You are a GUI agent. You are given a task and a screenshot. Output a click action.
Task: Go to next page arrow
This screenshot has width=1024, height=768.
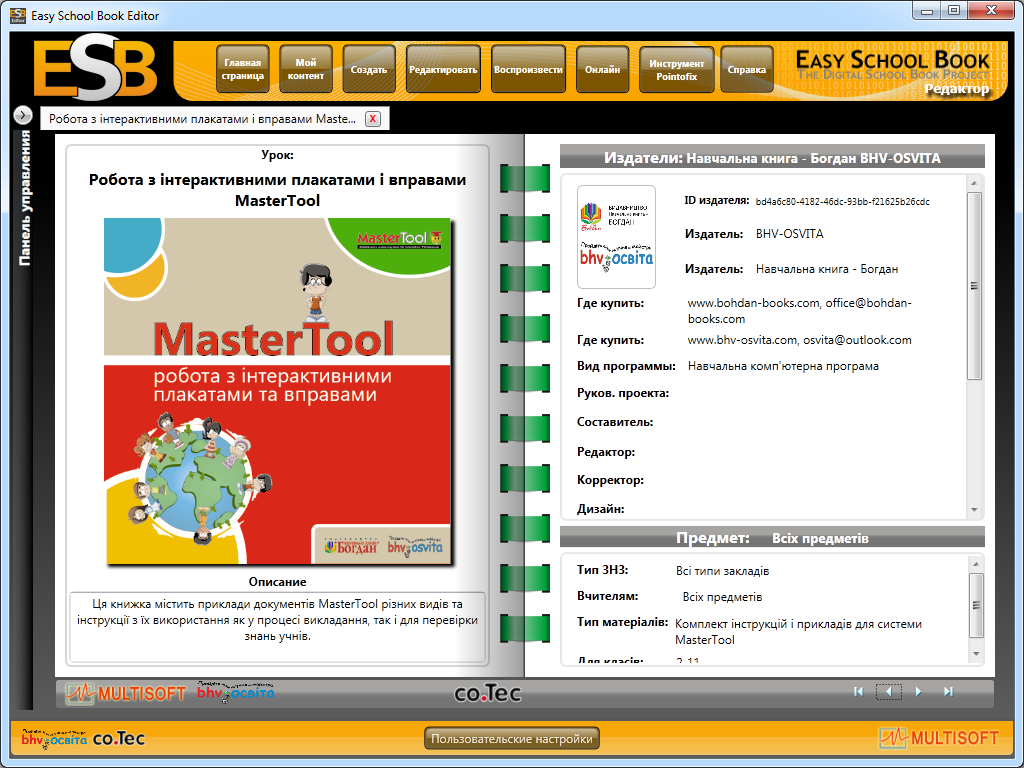pos(918,692)
